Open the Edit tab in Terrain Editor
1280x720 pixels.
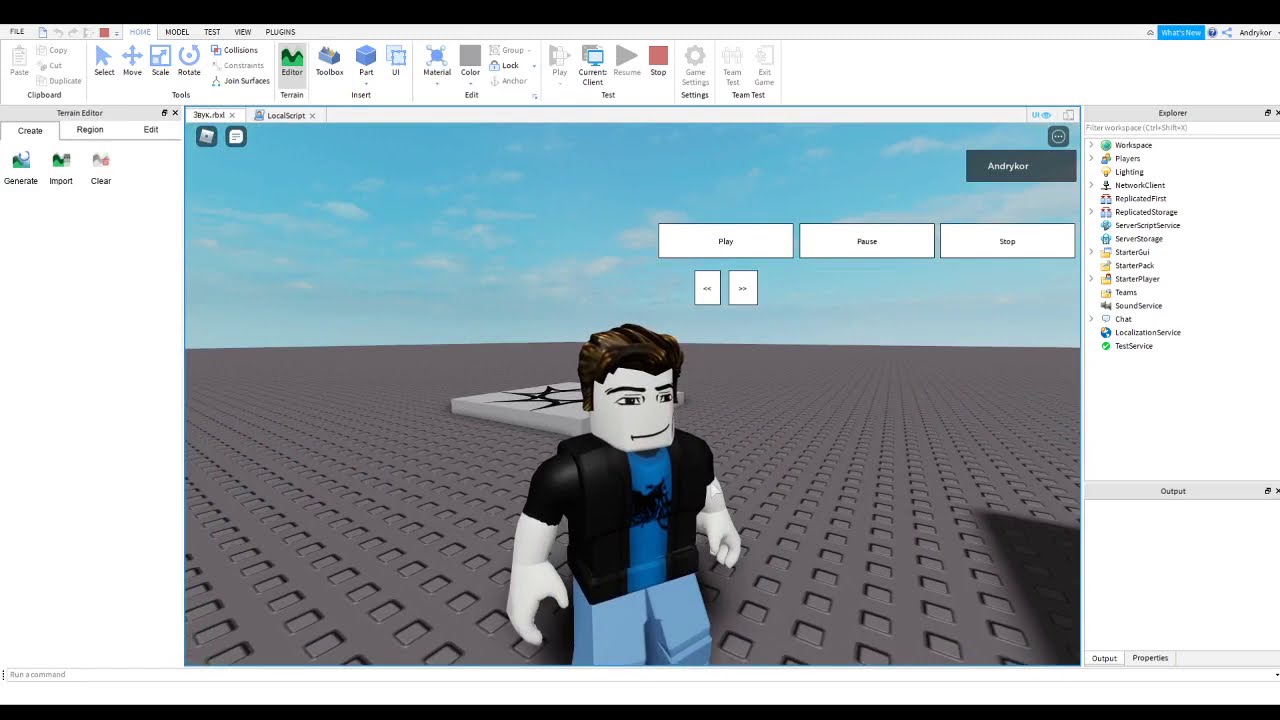pos(151,130)
